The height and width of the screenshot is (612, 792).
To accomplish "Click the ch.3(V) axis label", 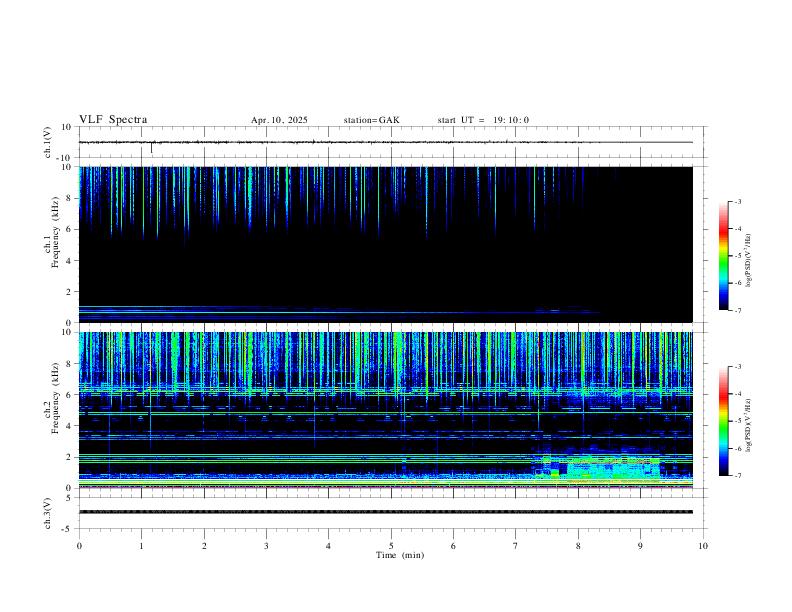I will click(x=48, y=514).
